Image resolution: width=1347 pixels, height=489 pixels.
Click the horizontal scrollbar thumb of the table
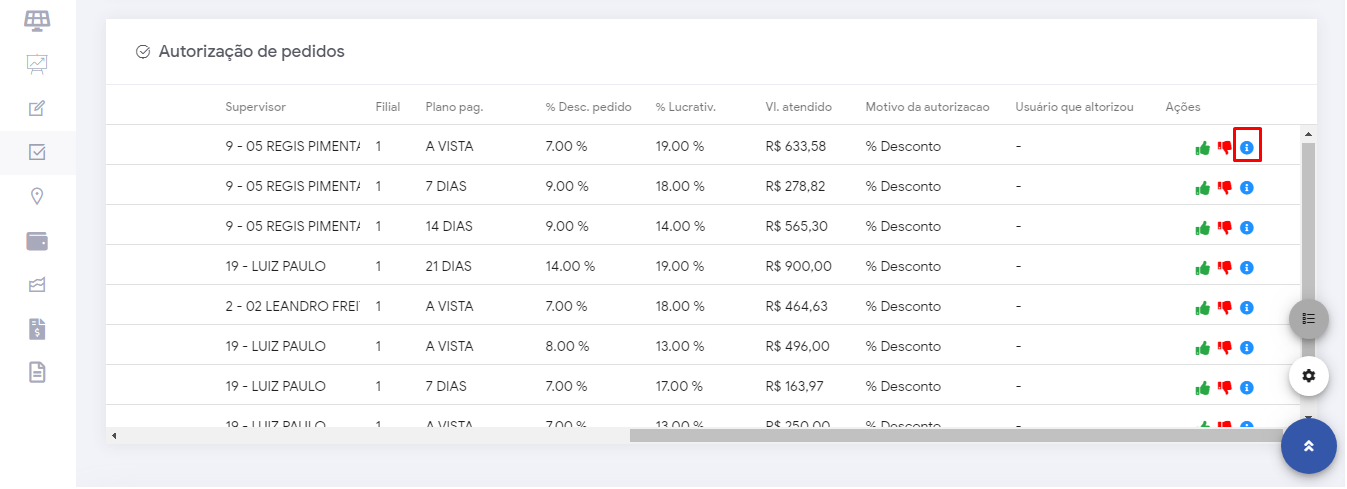click(955, 435)
